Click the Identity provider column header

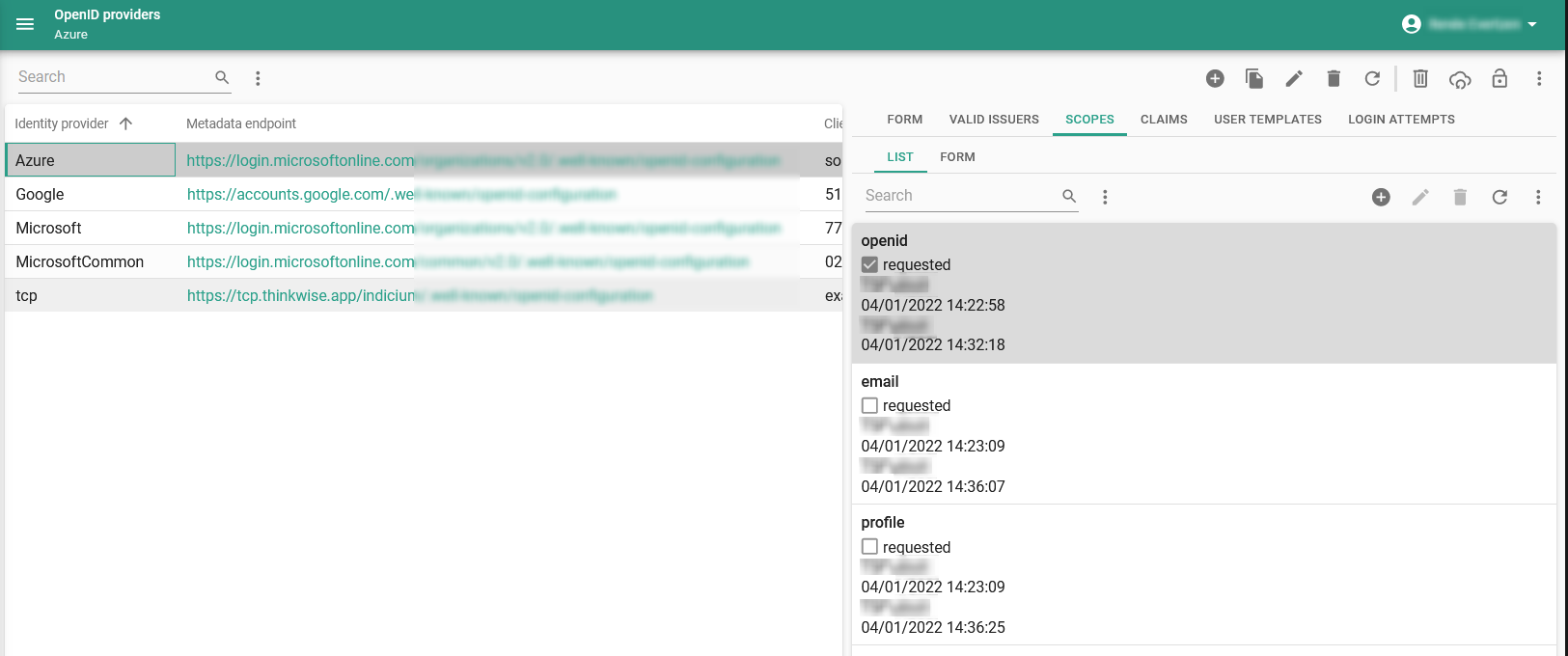62,123
